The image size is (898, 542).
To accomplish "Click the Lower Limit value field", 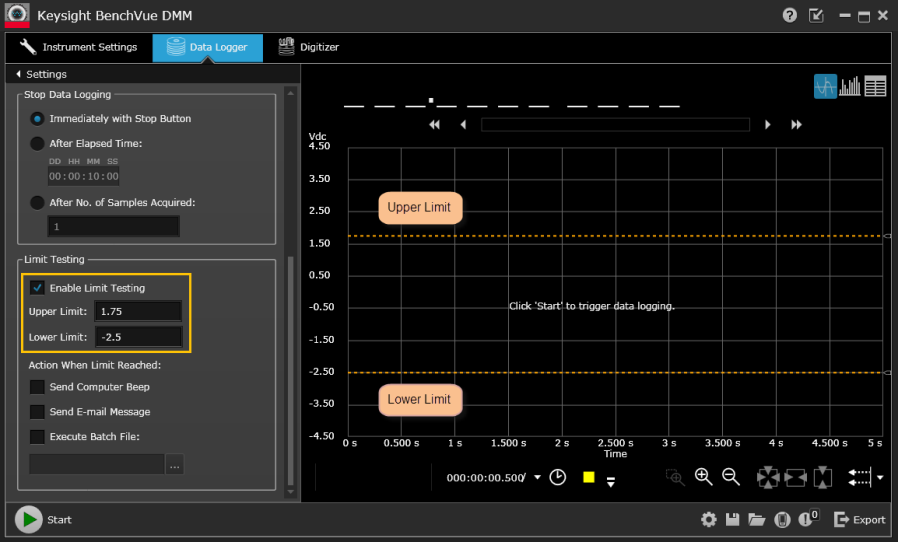I will [x=138, y=337].
